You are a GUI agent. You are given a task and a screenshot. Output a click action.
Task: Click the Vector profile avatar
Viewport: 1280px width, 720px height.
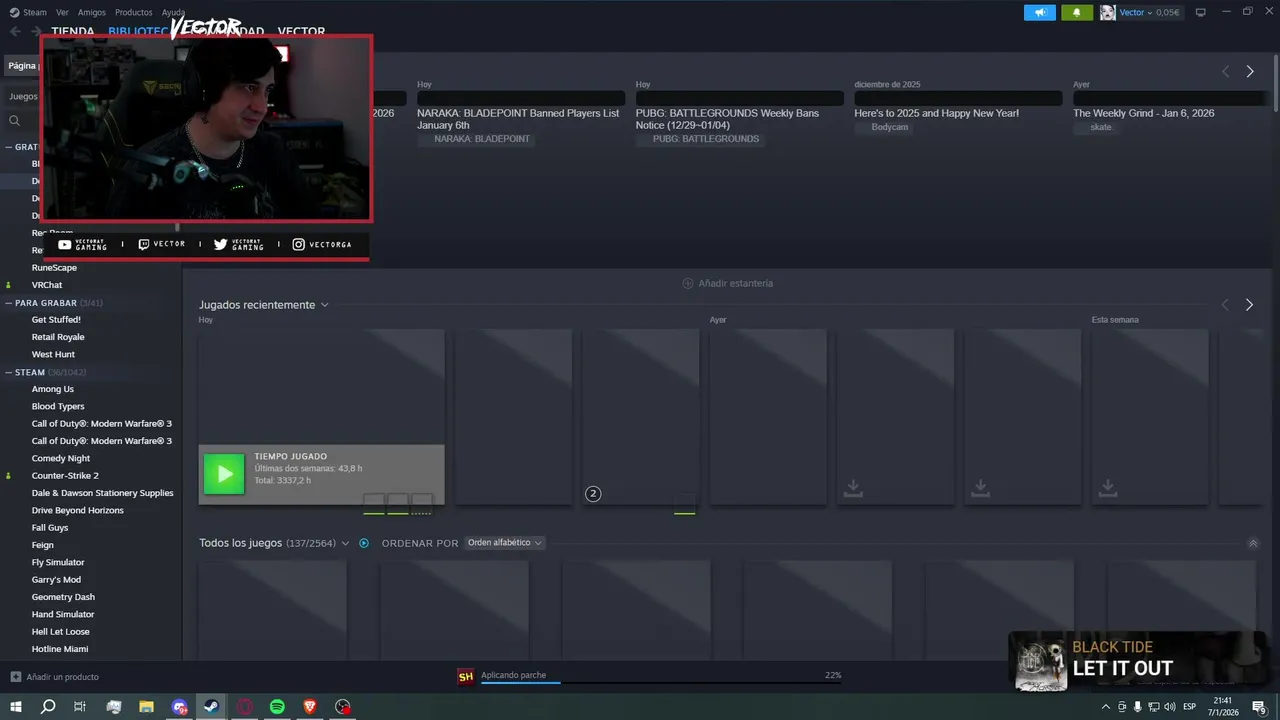click(x=1107, y=12)
